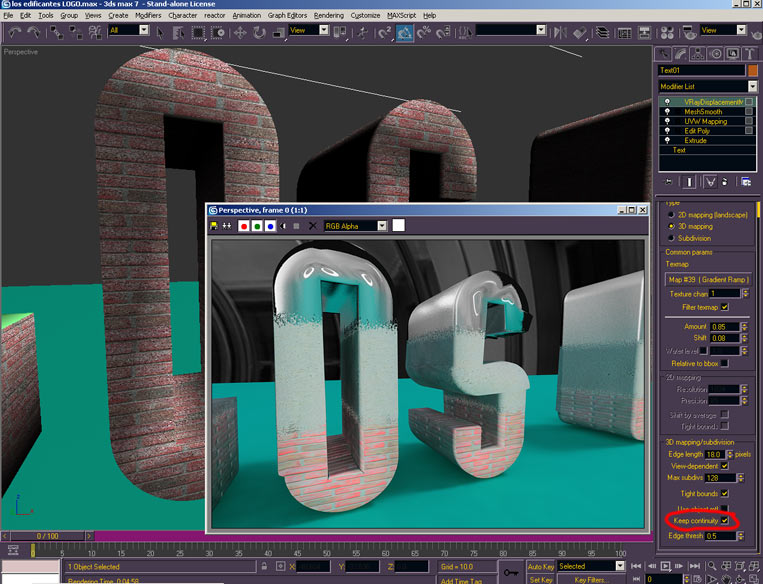The image size is (763, 584).
Task: Open Curve Editor icon in toolbar
Action: pos(624,33)
